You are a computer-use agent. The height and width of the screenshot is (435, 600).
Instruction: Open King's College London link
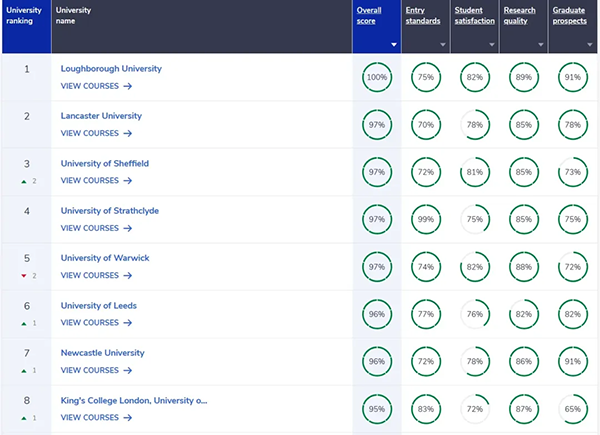(134, 401)
